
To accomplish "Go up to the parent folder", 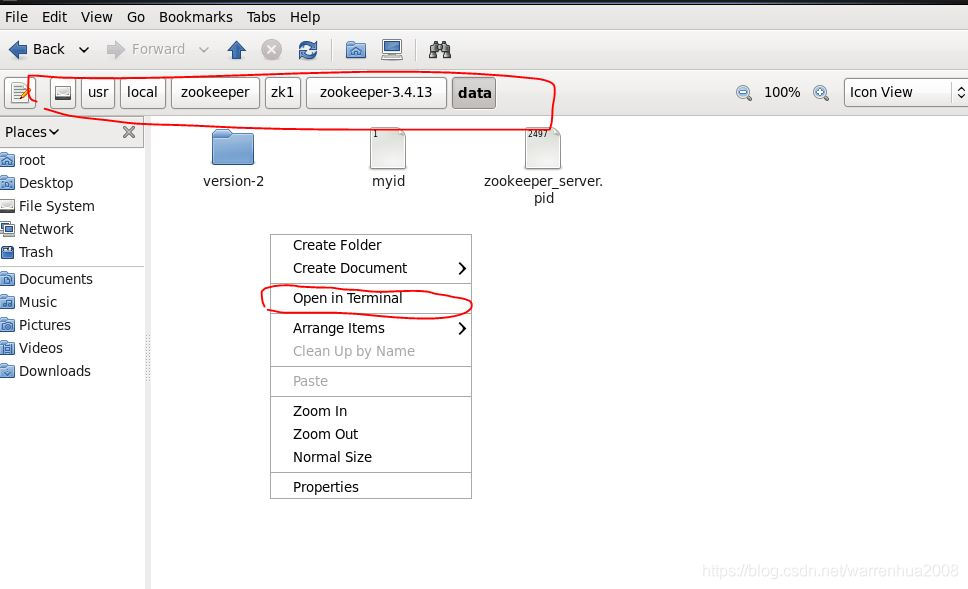I will point(236,49).
